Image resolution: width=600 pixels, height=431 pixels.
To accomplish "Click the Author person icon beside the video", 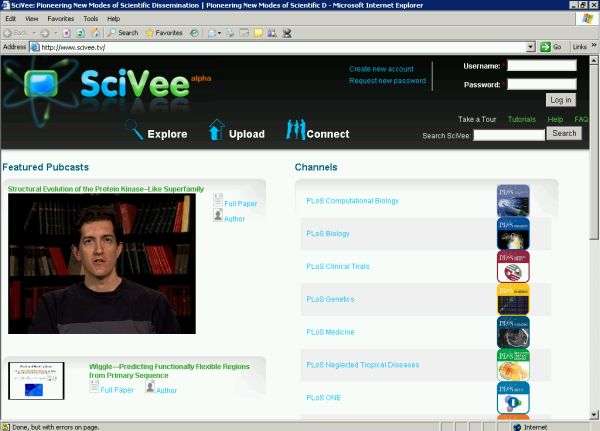I will tap(218, 215).
